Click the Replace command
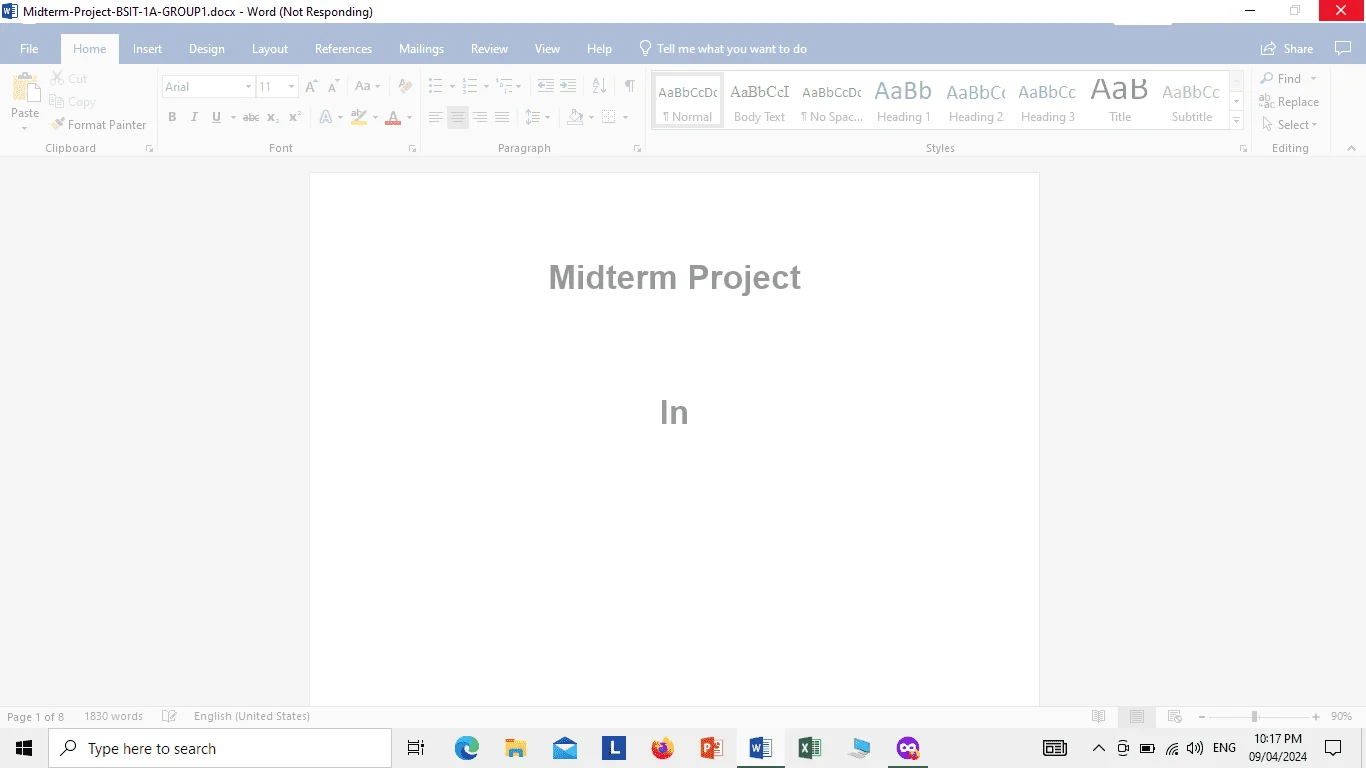This screenshot has height=768, width=1366. tap(1289, 102)
